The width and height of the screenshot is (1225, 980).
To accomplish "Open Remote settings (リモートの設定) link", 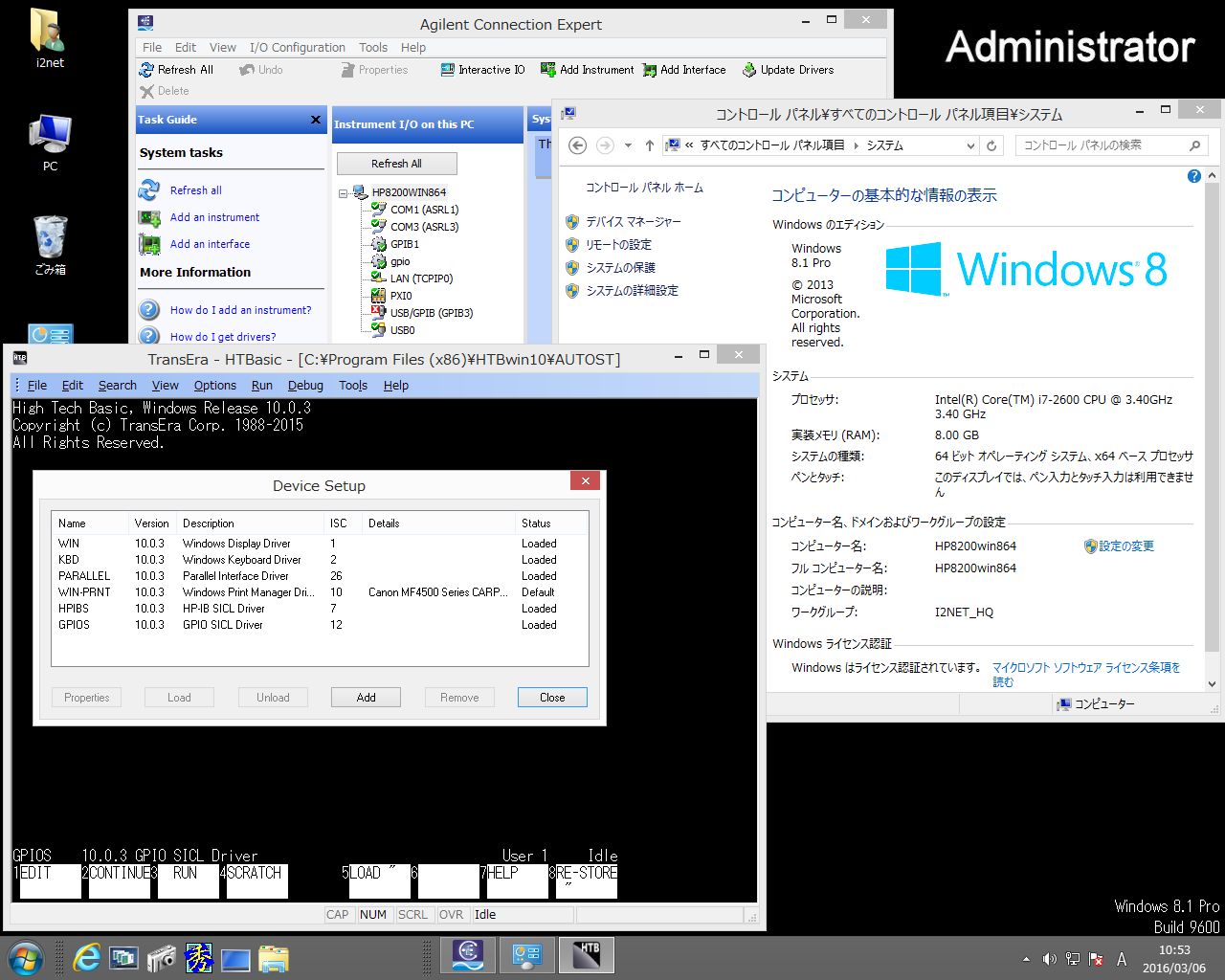I will click(618, 245).
